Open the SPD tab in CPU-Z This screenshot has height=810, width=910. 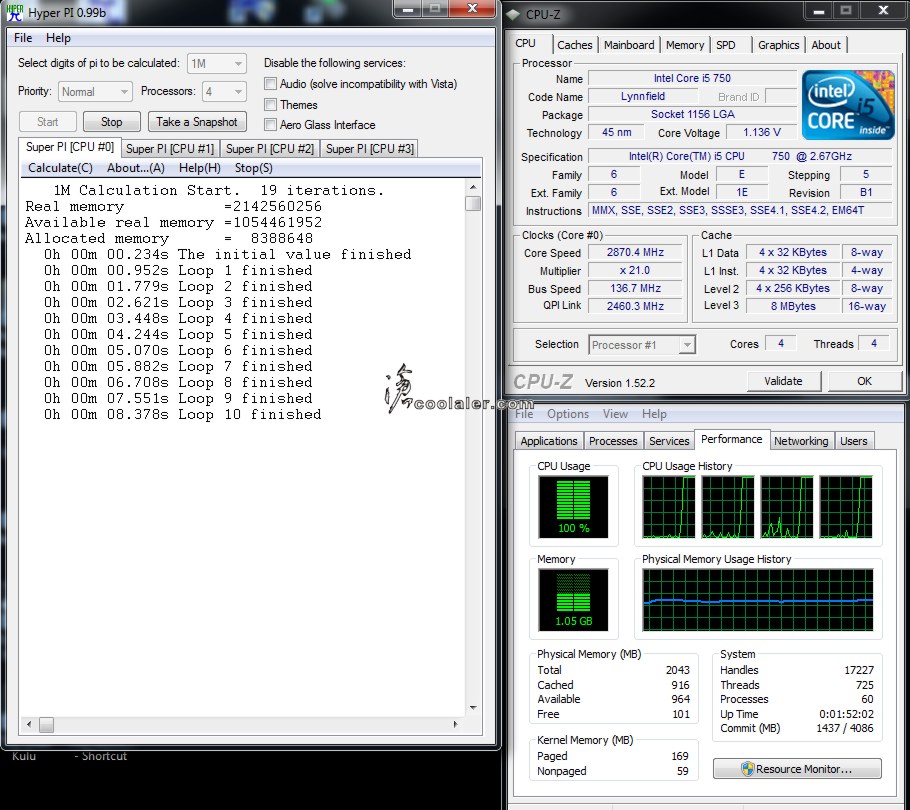tap(725, 45)
